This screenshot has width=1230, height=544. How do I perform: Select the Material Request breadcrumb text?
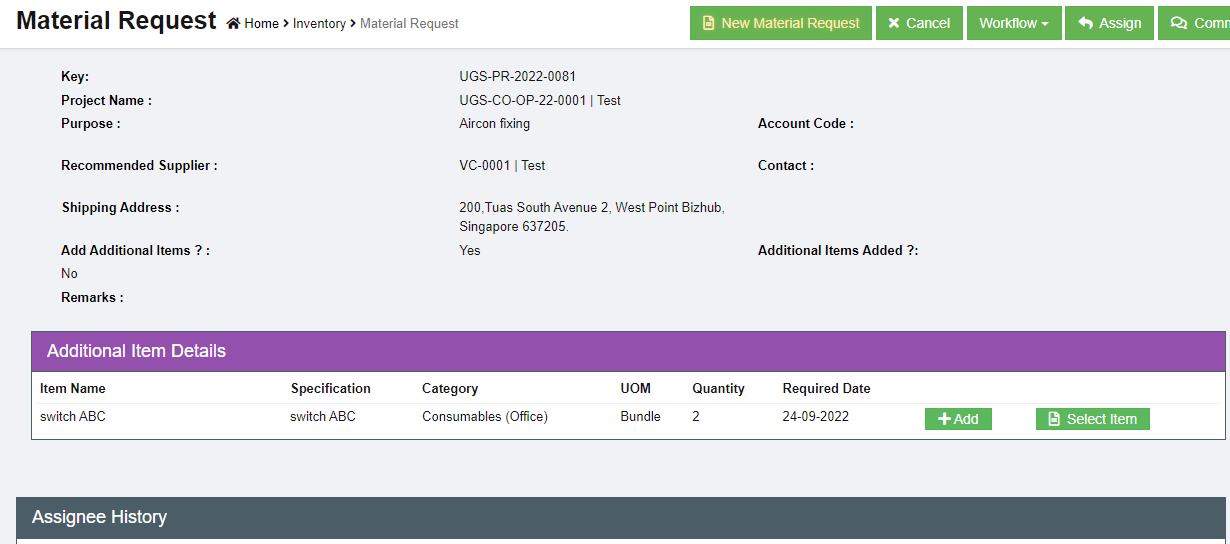tap(409, 23)
